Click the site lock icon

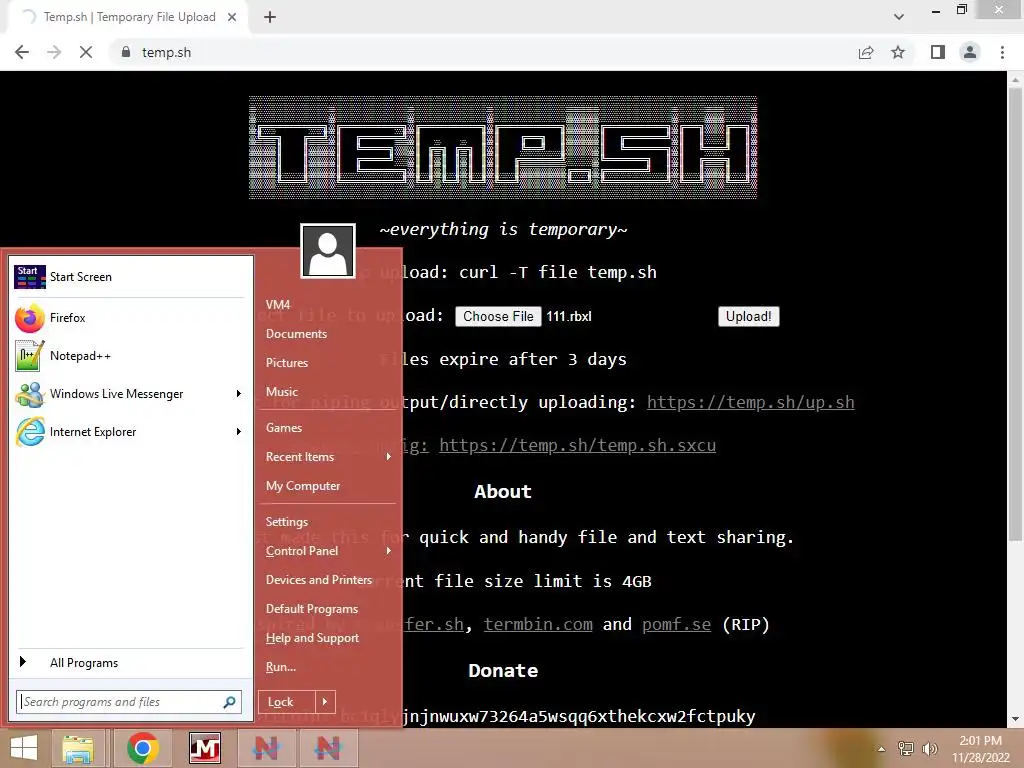(126, 52)
